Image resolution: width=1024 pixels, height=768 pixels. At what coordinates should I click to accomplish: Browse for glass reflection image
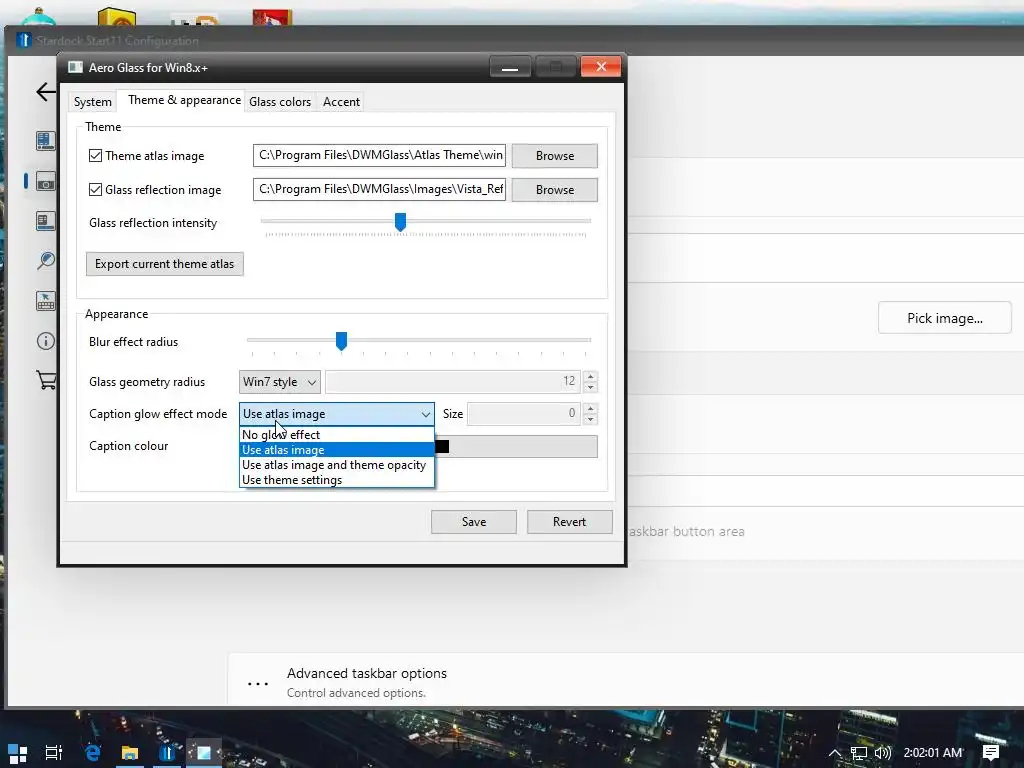tap(554, 189)
